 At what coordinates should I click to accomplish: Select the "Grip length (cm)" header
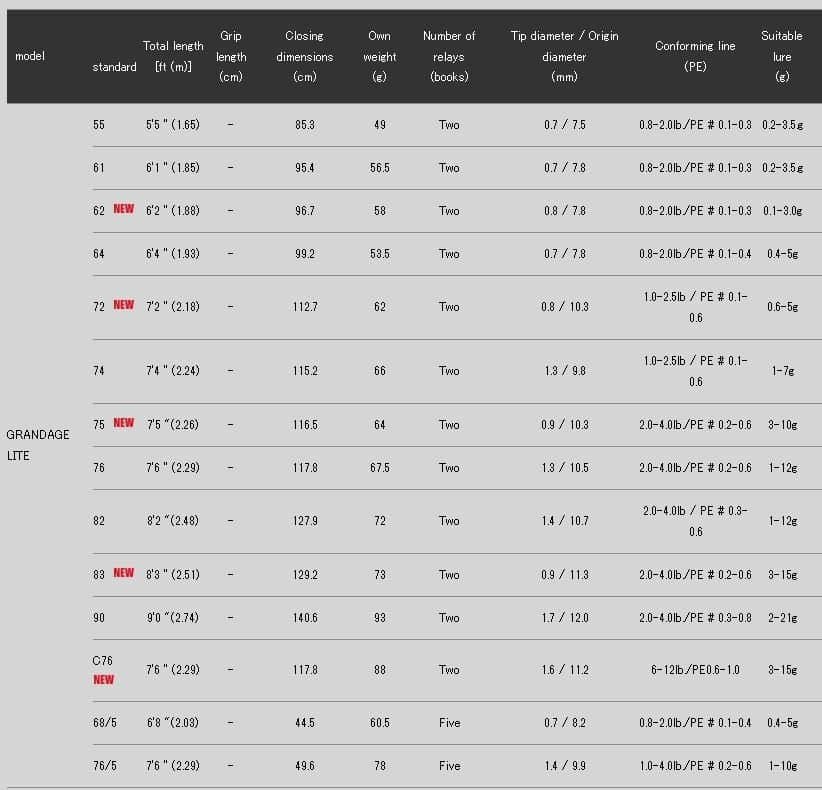231,56
